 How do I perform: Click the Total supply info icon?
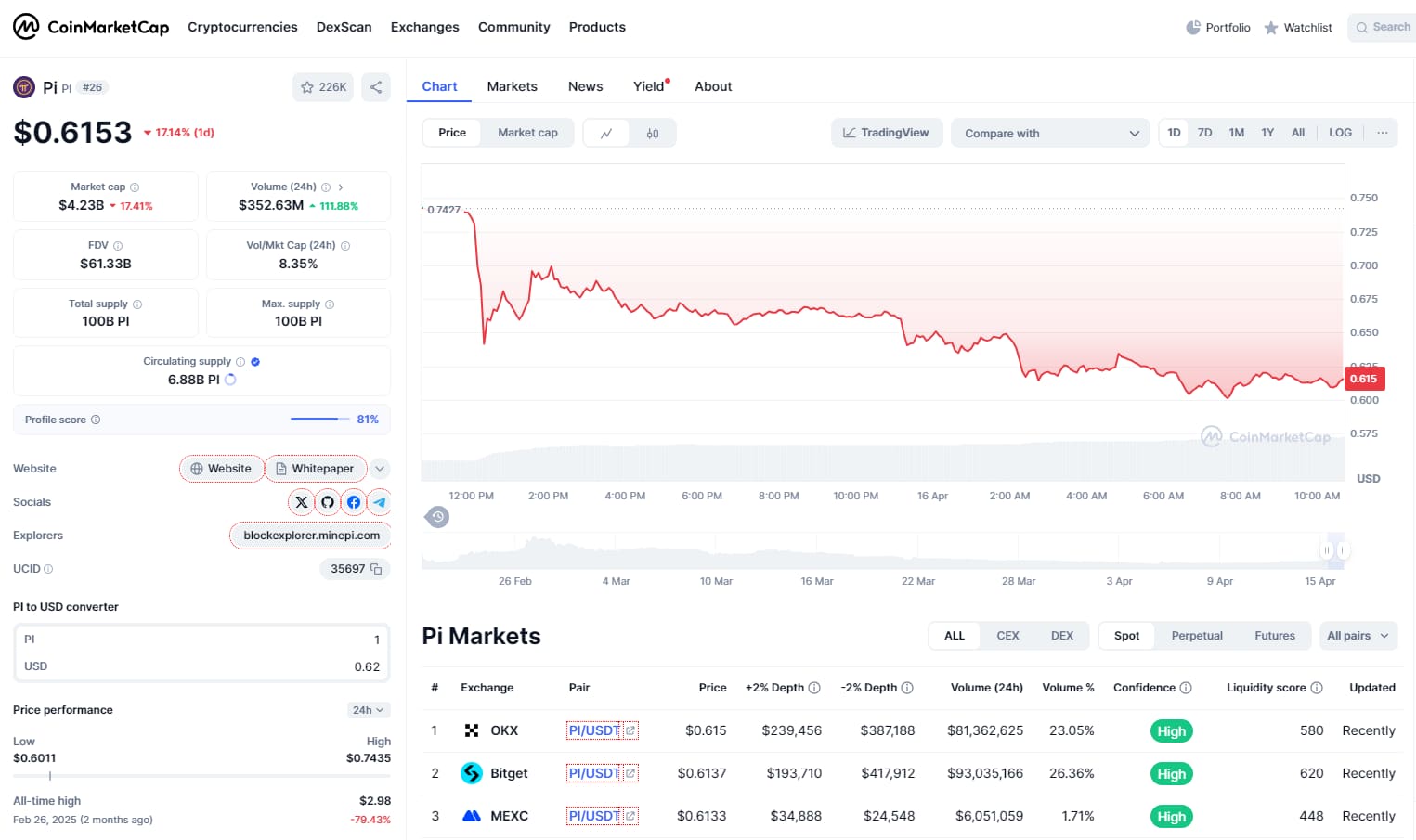point(137,304)
